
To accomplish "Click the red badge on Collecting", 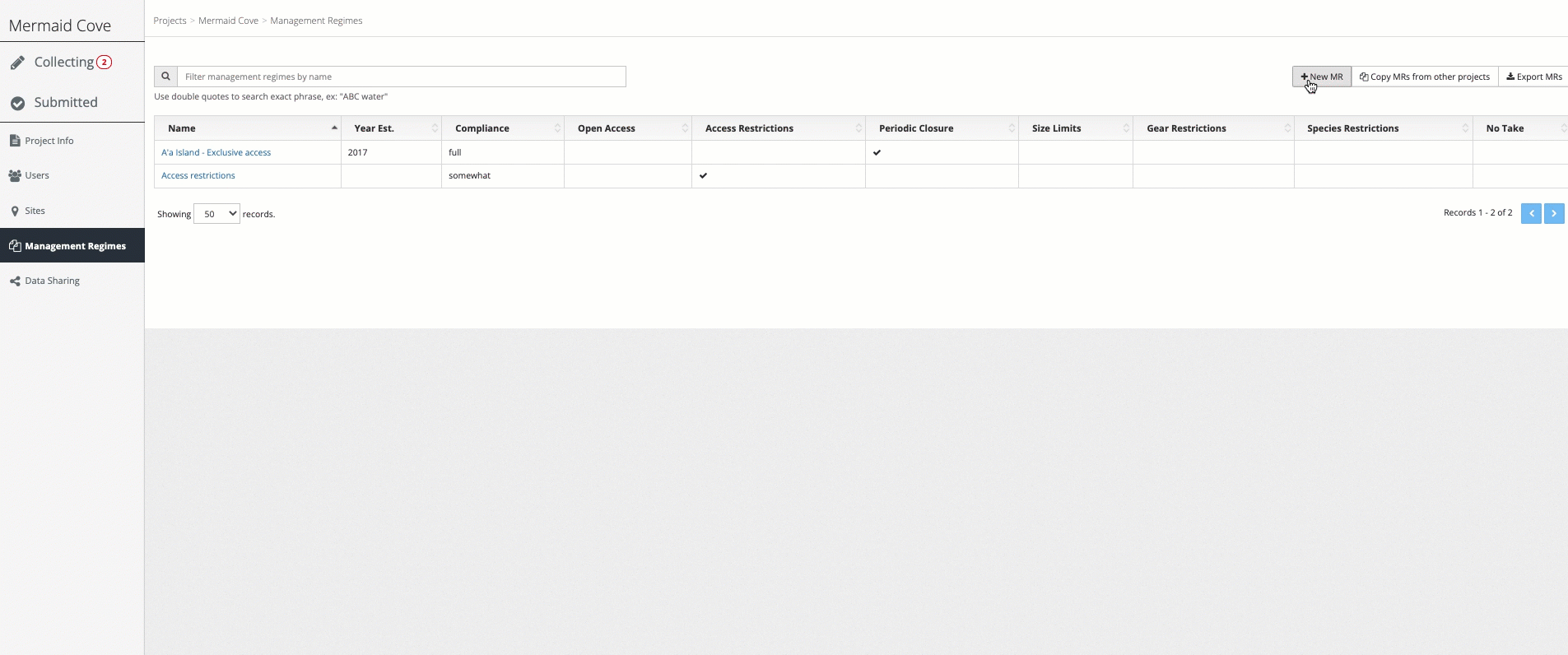I will tap(105, 62).
